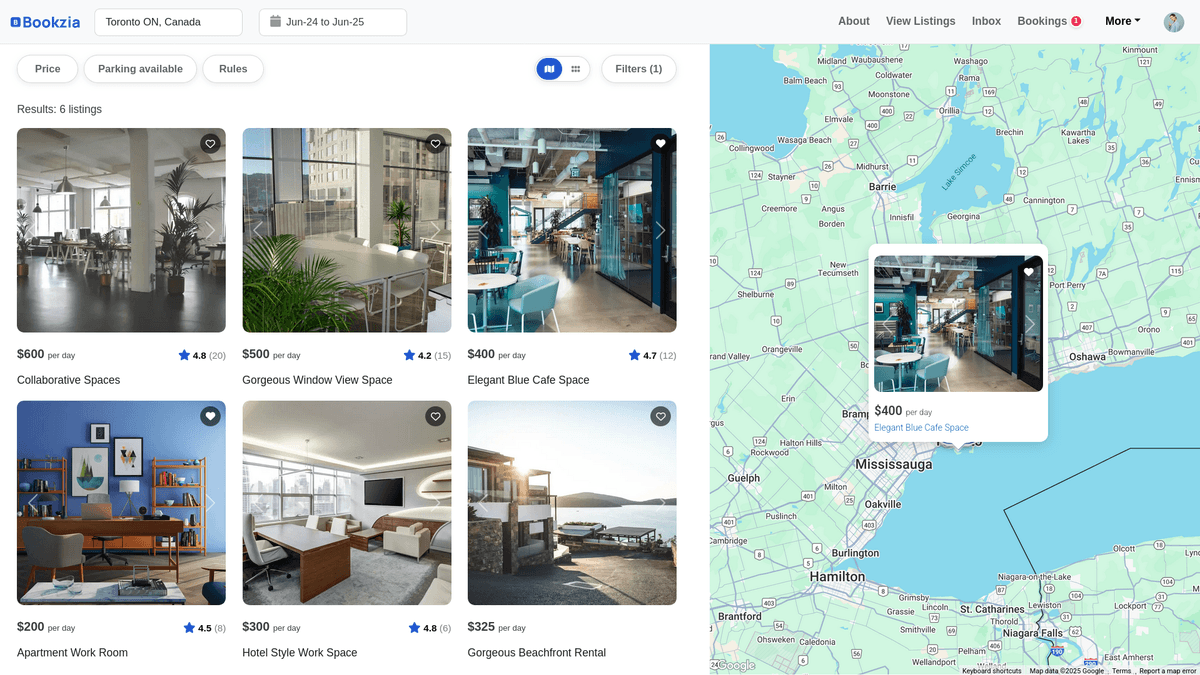Screen dimensions: 1200x675
Task: Open the Rules filter dropdown
Action: (x=233, y=69)
